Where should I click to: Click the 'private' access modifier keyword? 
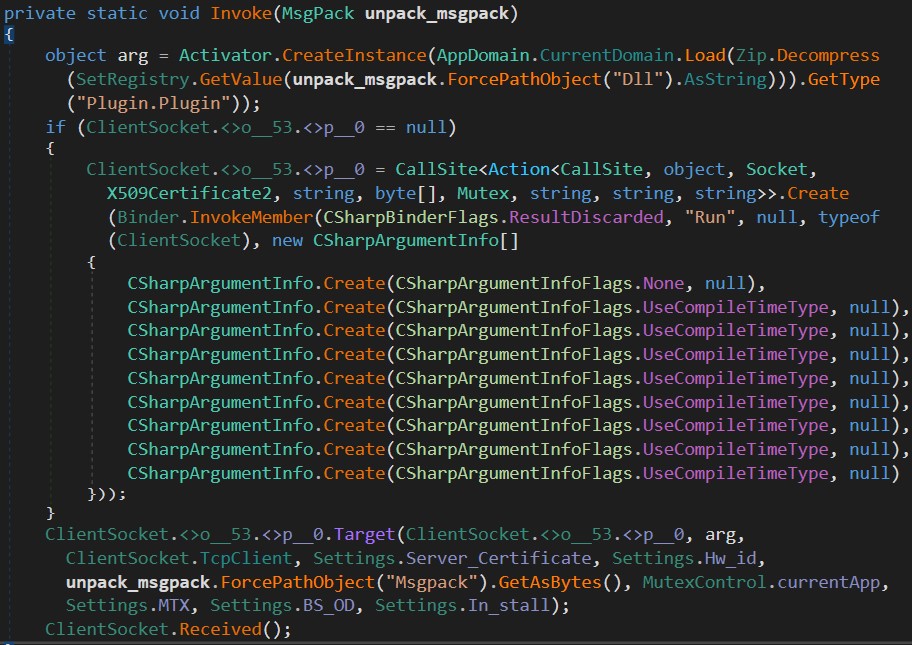40,13
